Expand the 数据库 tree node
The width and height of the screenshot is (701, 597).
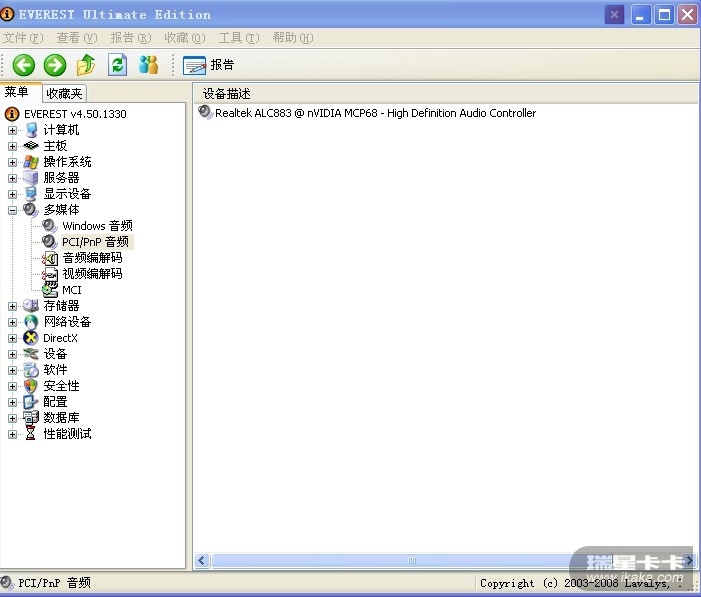pos(13,418)
